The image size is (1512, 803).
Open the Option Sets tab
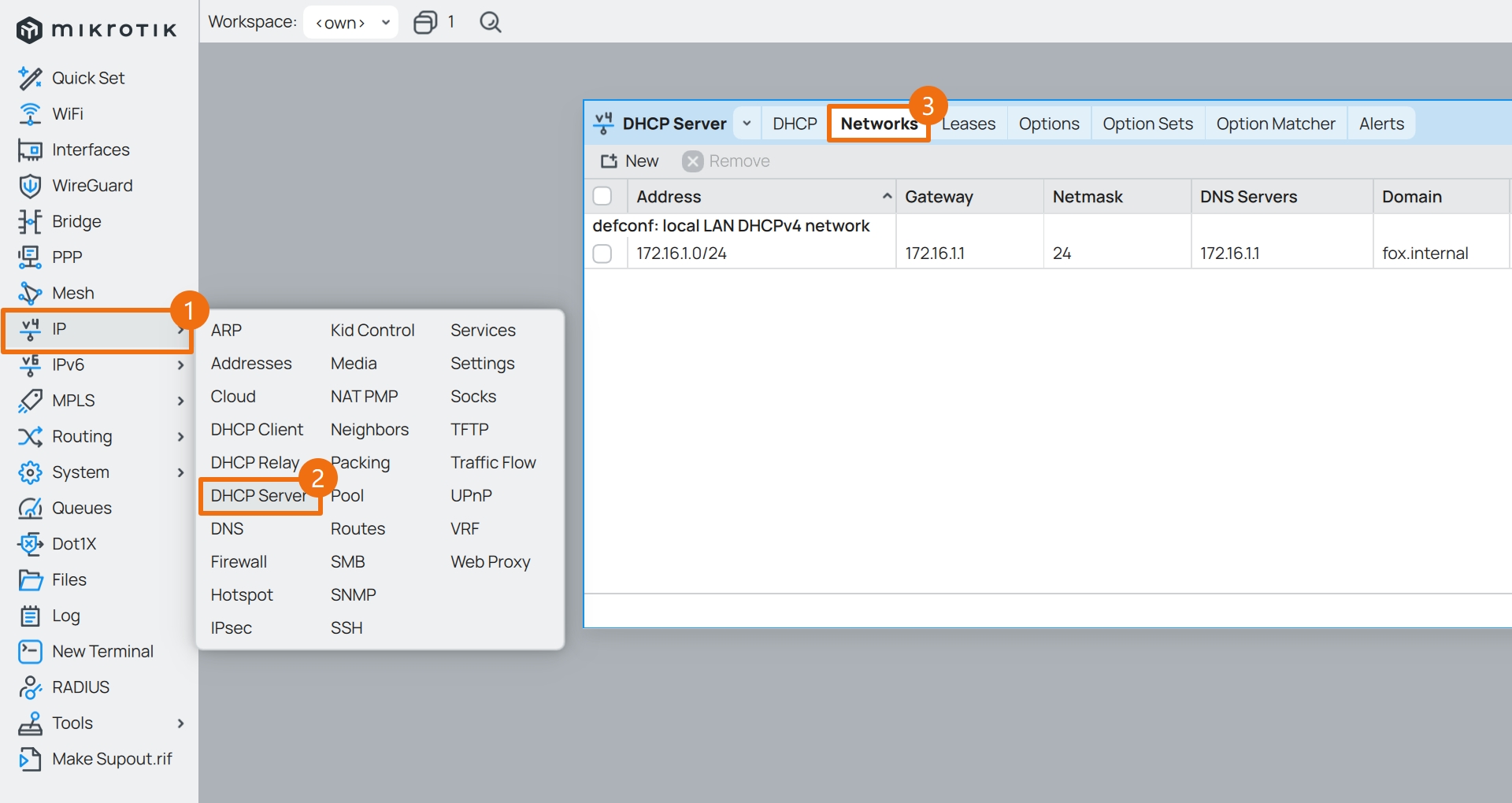click(1147, 124)
